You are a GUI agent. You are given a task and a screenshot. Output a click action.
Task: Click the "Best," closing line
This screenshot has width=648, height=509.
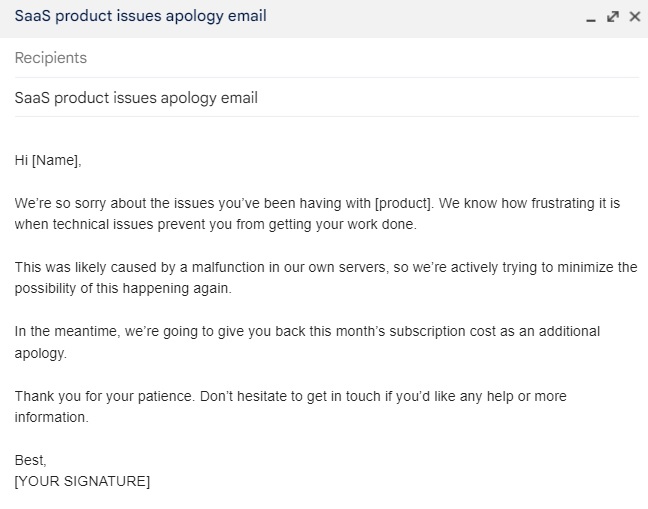click(x=30, y=461)
